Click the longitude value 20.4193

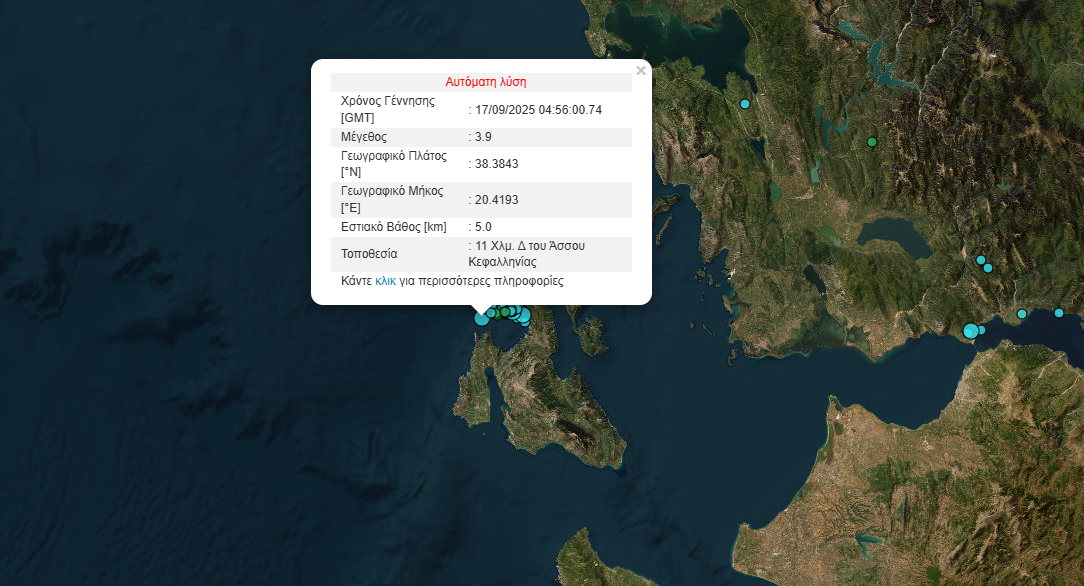coord(496,200)
